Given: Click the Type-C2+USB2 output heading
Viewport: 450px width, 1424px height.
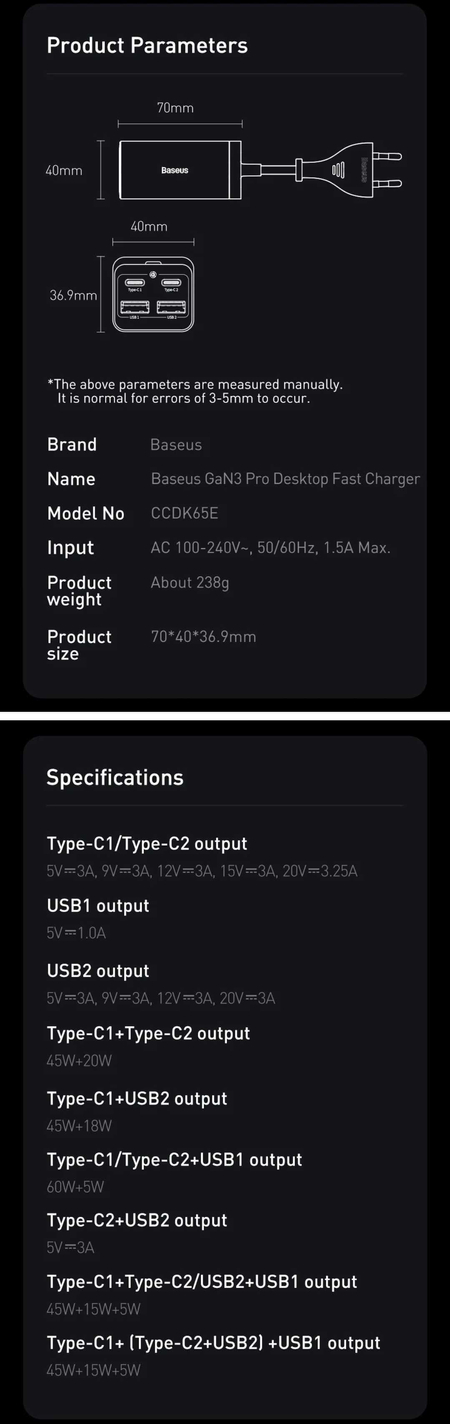Looking at the screenshot, I should (137, 1220).
